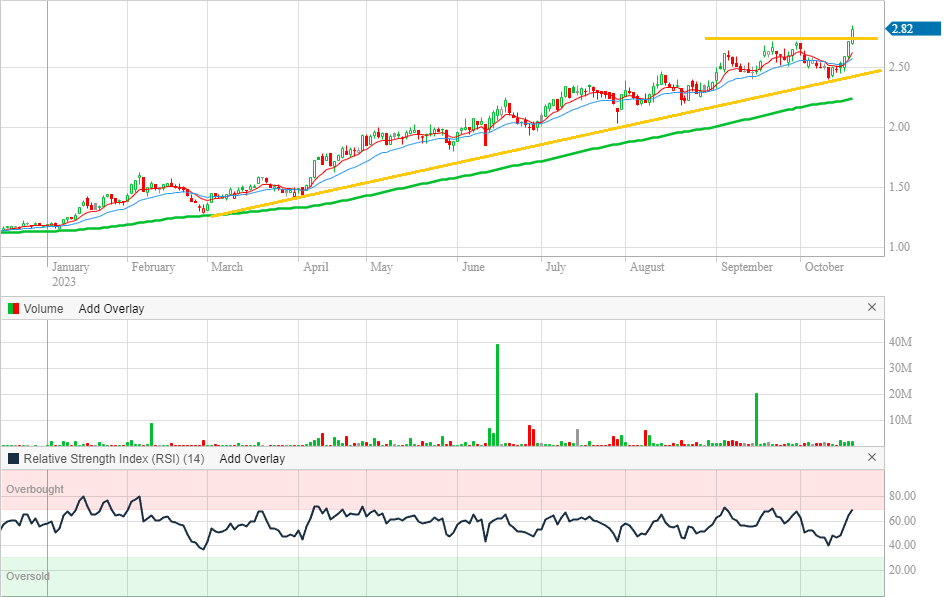Click the red-green Volume legend icon

click(x=13, y=309)
